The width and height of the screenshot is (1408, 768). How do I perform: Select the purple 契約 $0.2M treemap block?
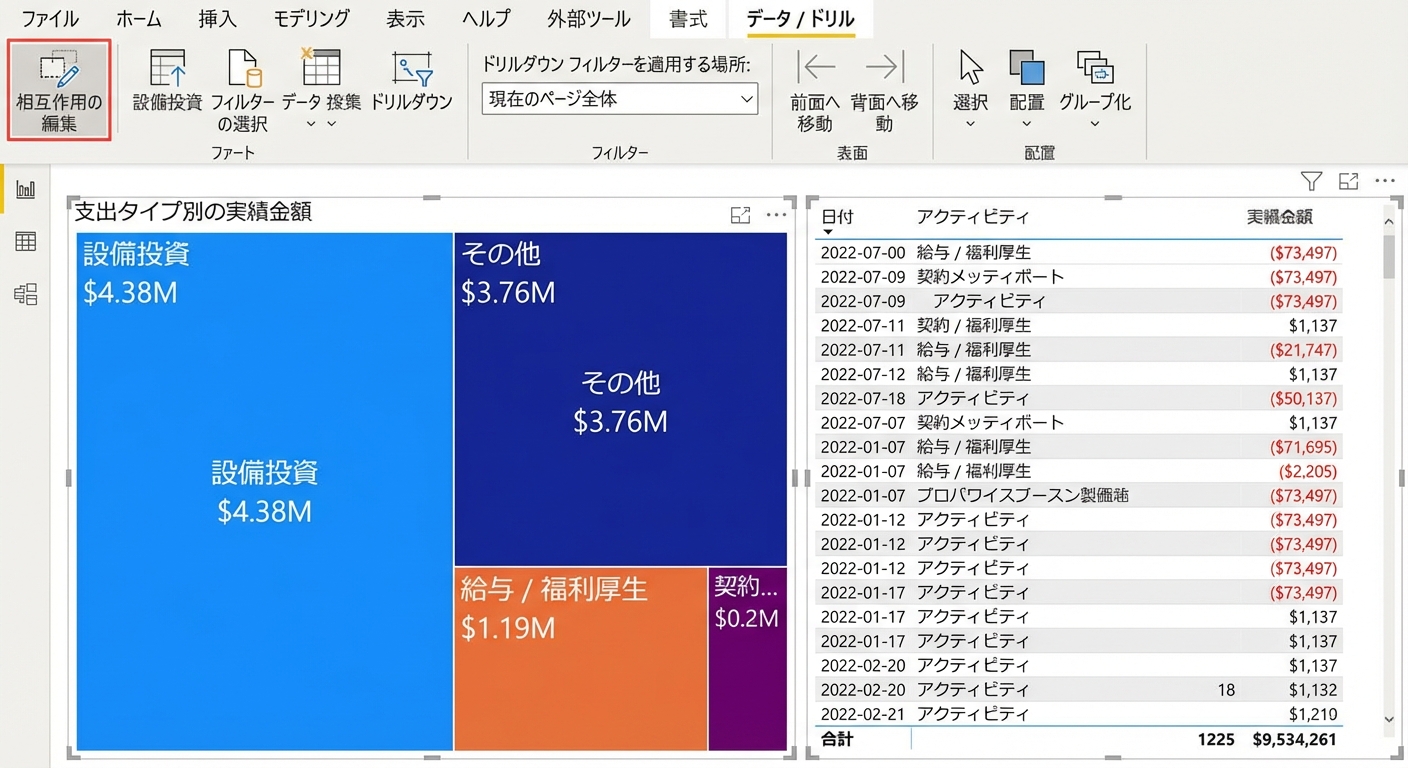point(747,659)
